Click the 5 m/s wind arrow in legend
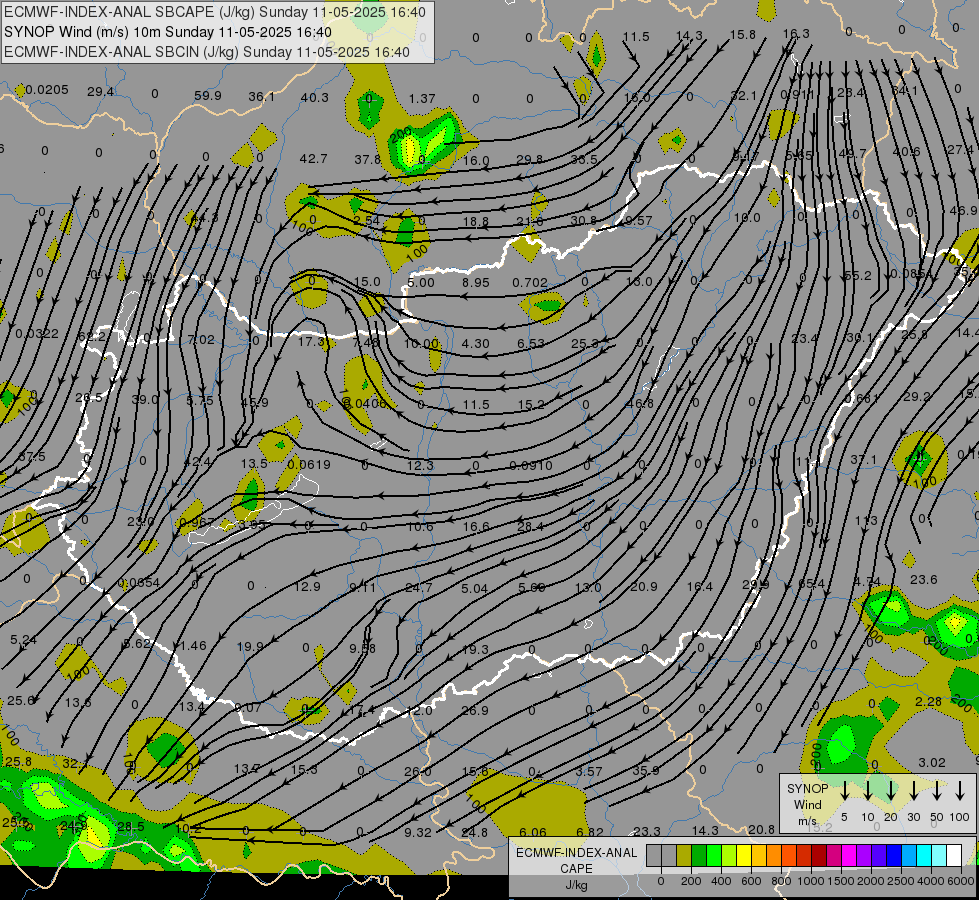 (x=844, y=791)
